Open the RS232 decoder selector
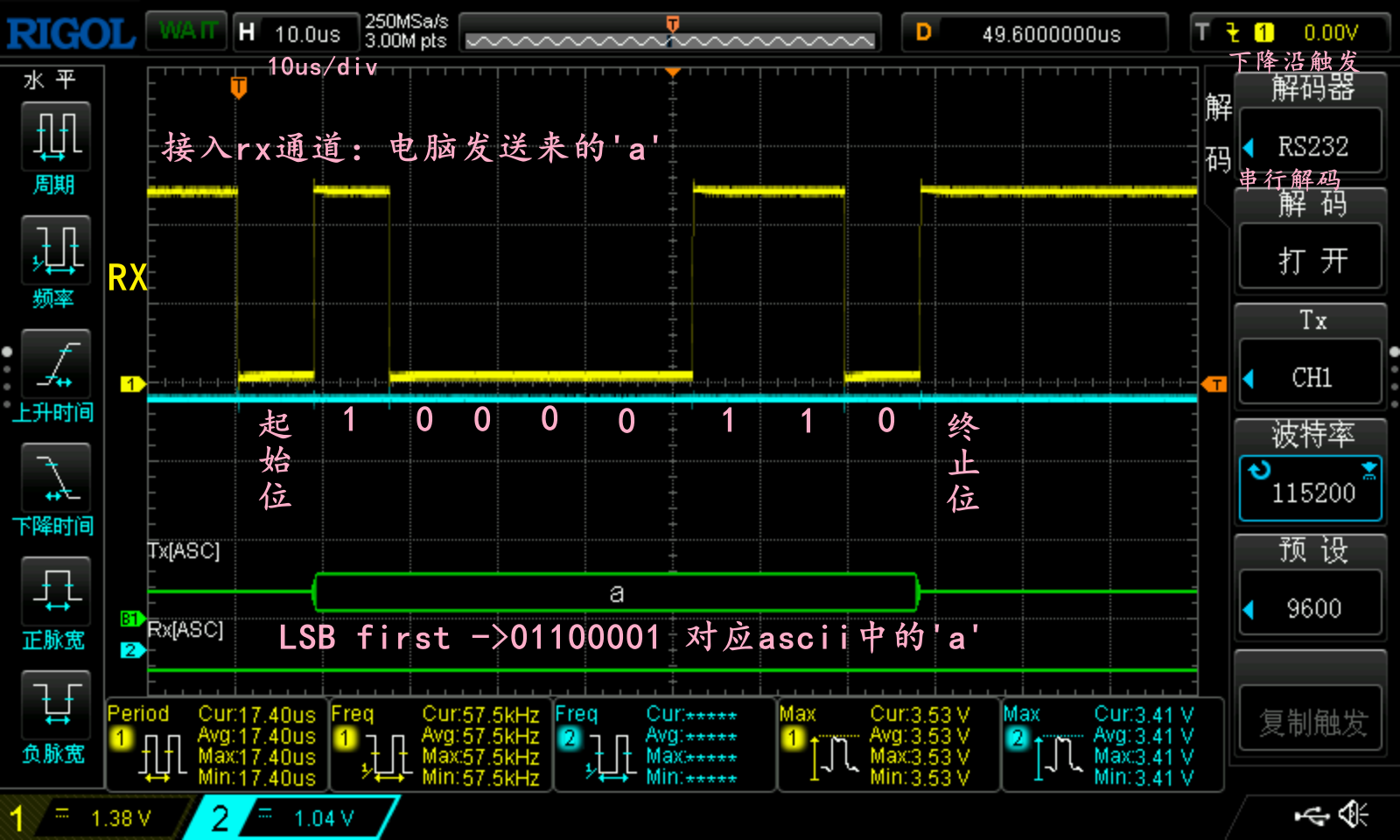 point(1310,146)
